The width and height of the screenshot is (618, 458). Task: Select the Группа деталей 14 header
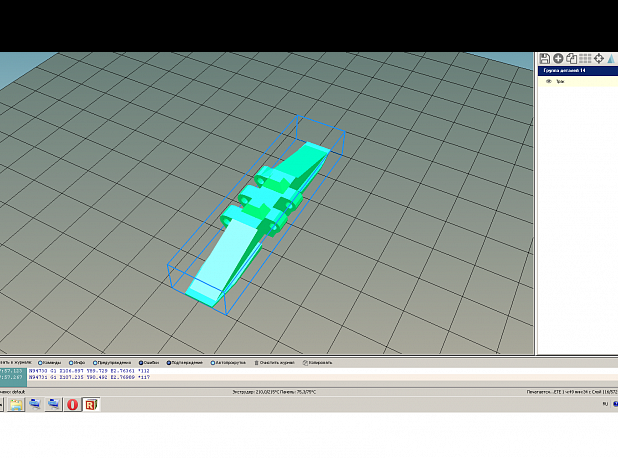[578, 71]
